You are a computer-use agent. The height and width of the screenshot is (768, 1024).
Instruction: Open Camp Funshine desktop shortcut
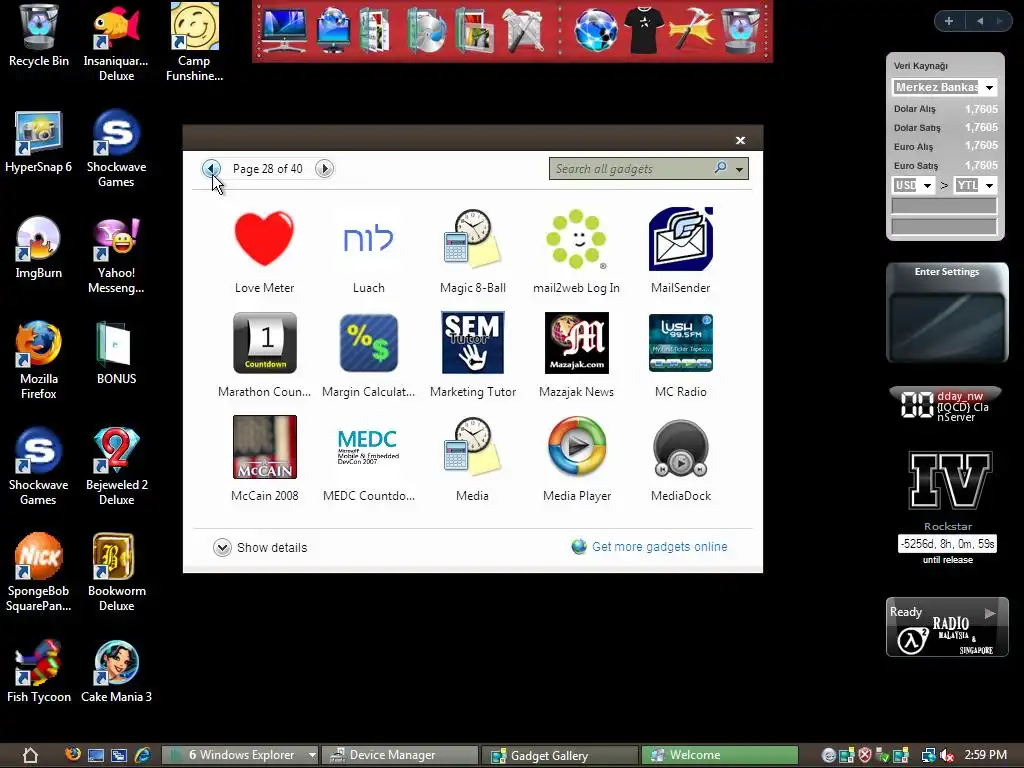[x=195, y=42]
